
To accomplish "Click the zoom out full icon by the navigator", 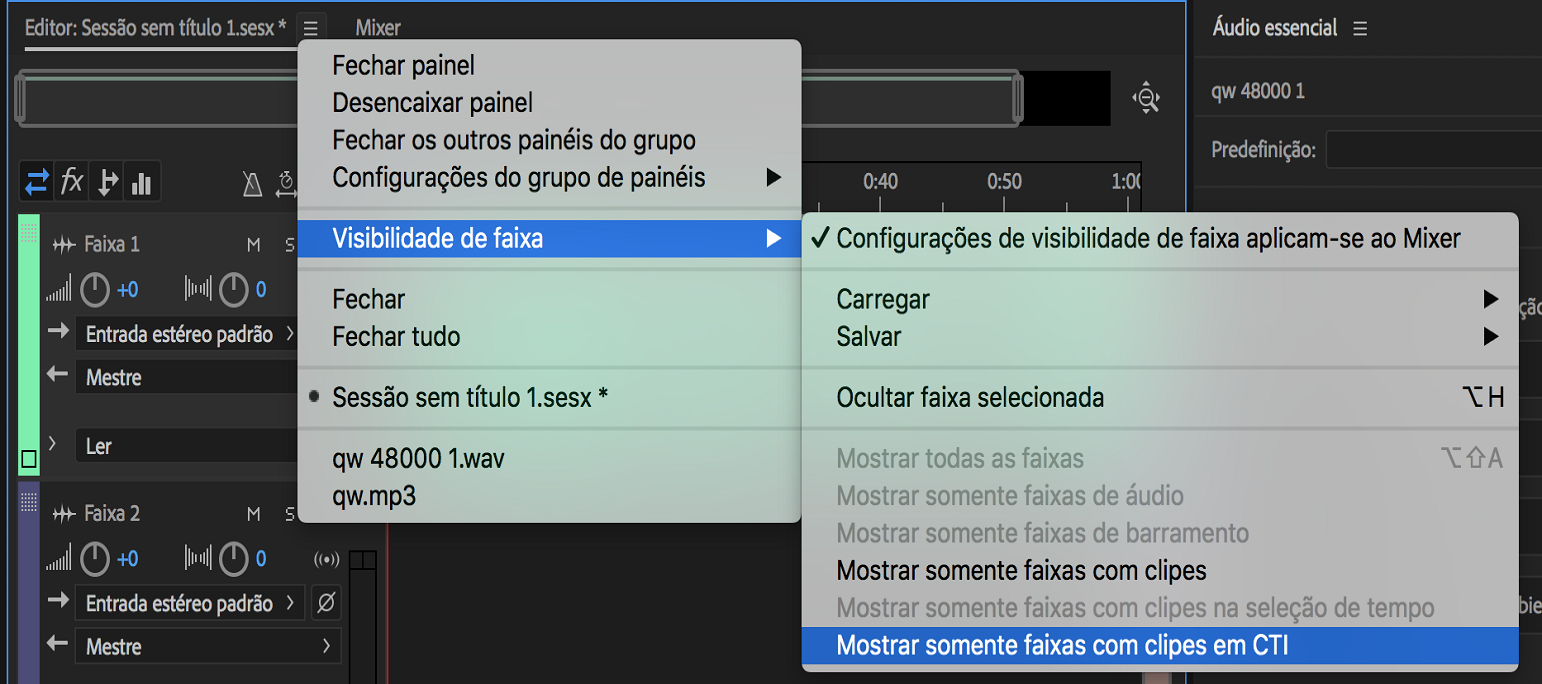I will click(x=1145, y=98).
